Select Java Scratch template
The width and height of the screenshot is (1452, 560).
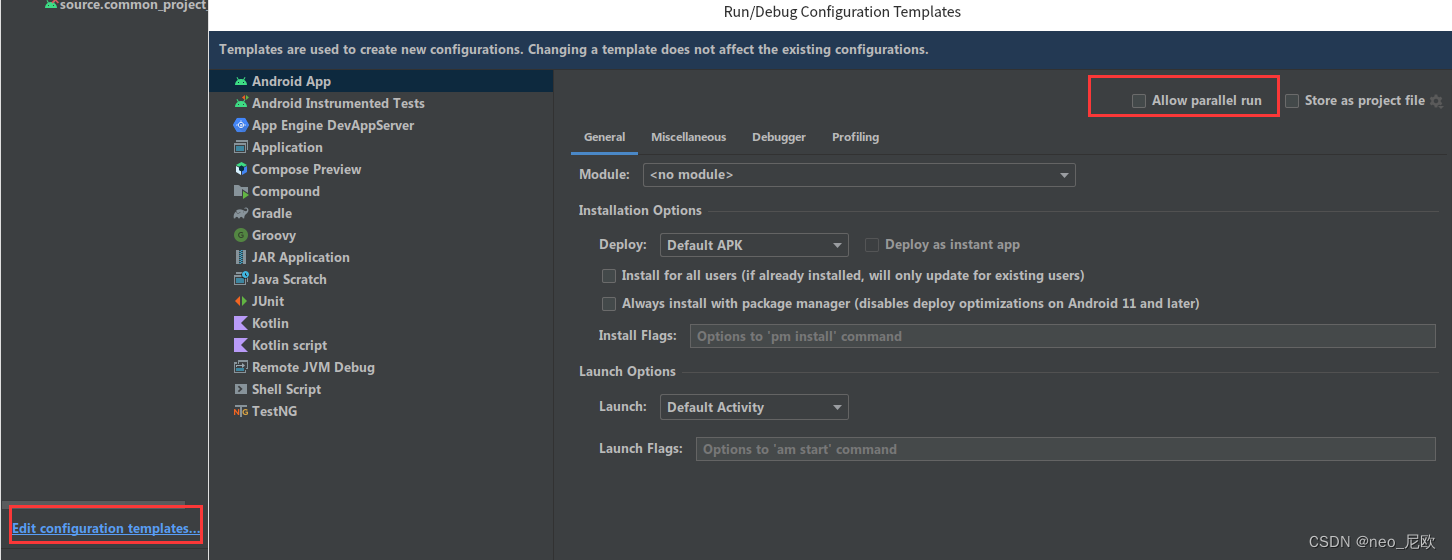tap(381, 279)
